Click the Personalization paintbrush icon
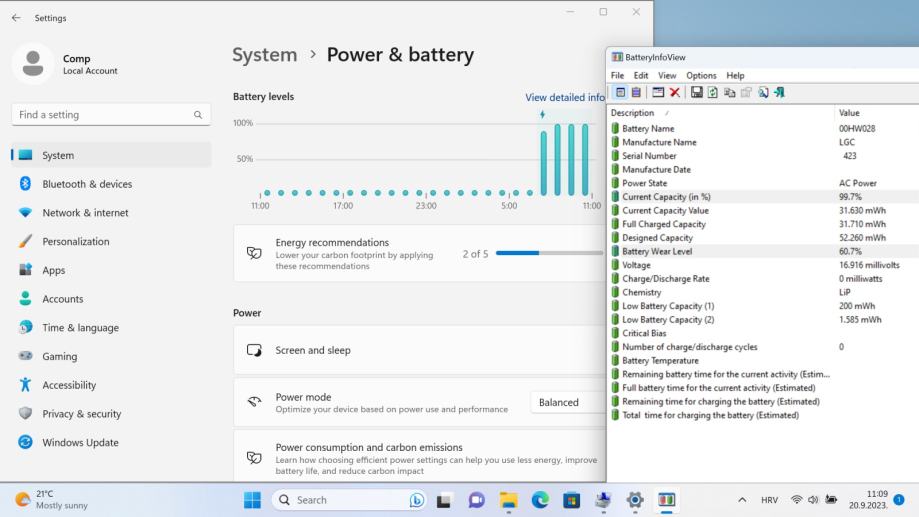This screenshot has height=517, width=919. pyautogui.click(x=25, y=241)
